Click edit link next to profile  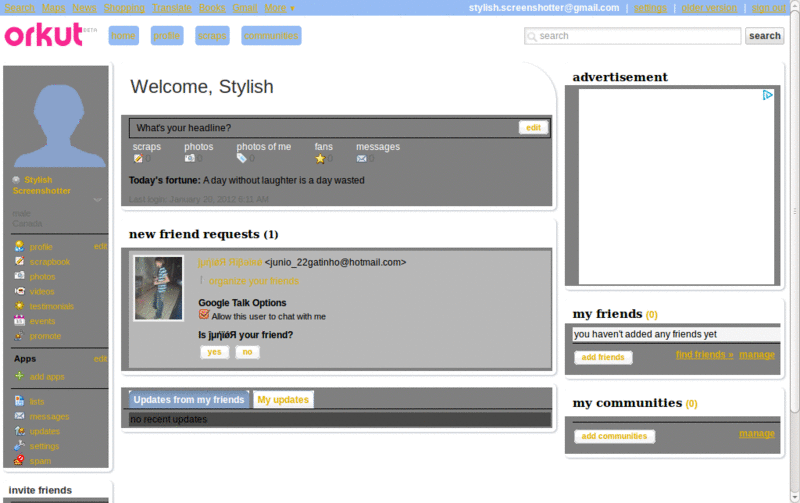point(100,246)
